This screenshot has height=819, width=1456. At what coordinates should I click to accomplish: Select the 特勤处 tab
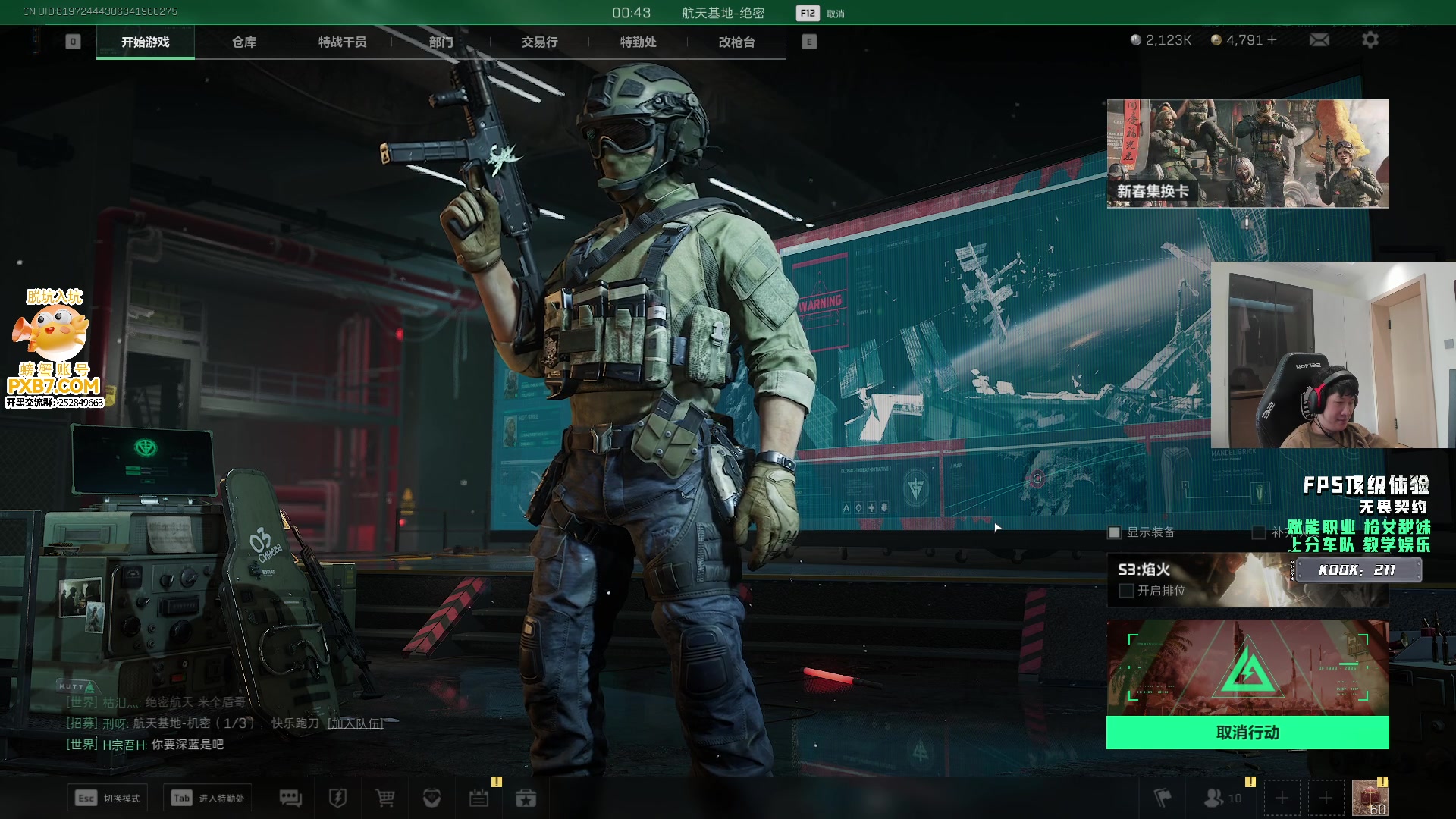(639, 42)
